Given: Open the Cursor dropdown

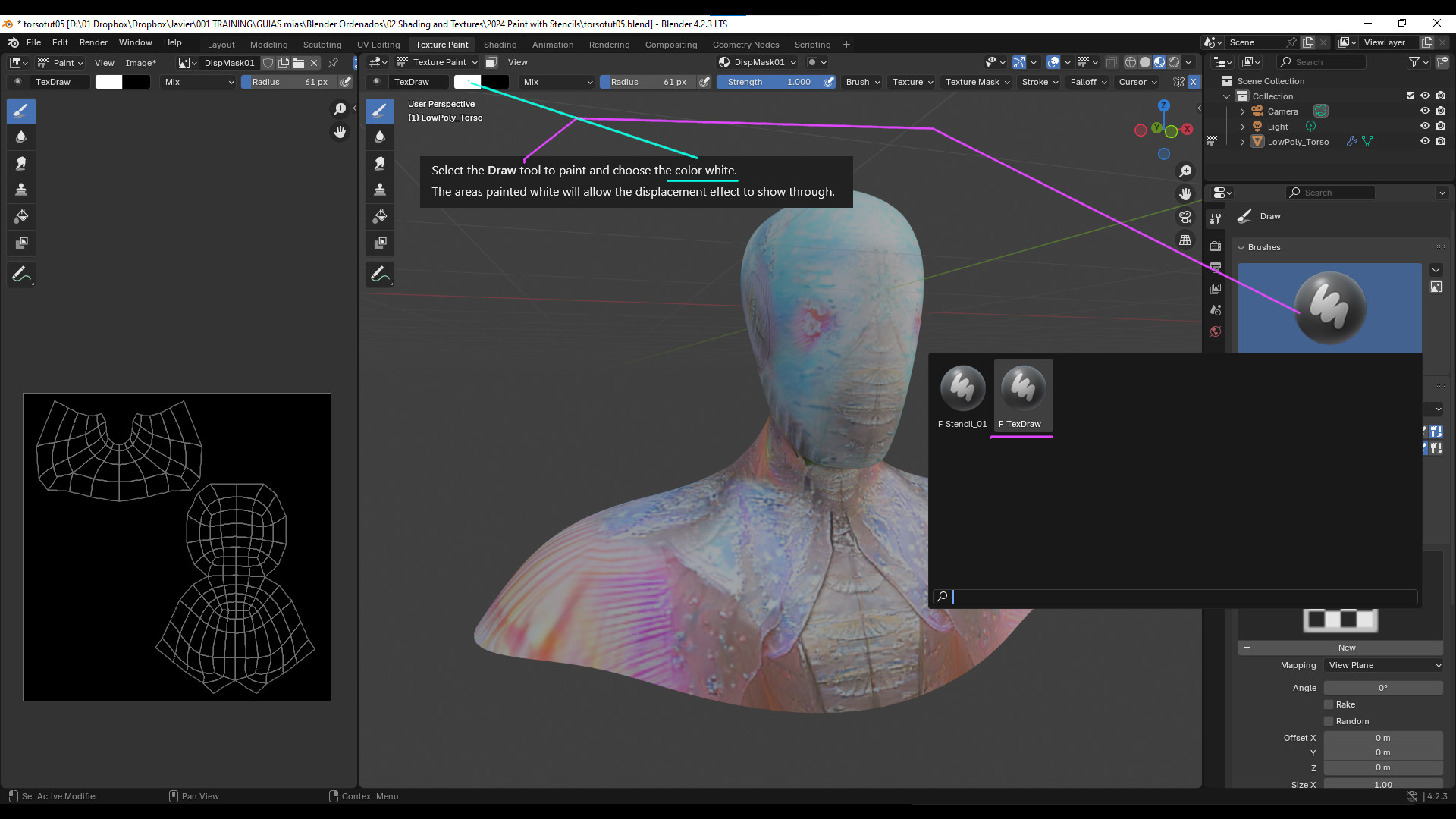Looking at the screenshot, I should pos(1137,82).
